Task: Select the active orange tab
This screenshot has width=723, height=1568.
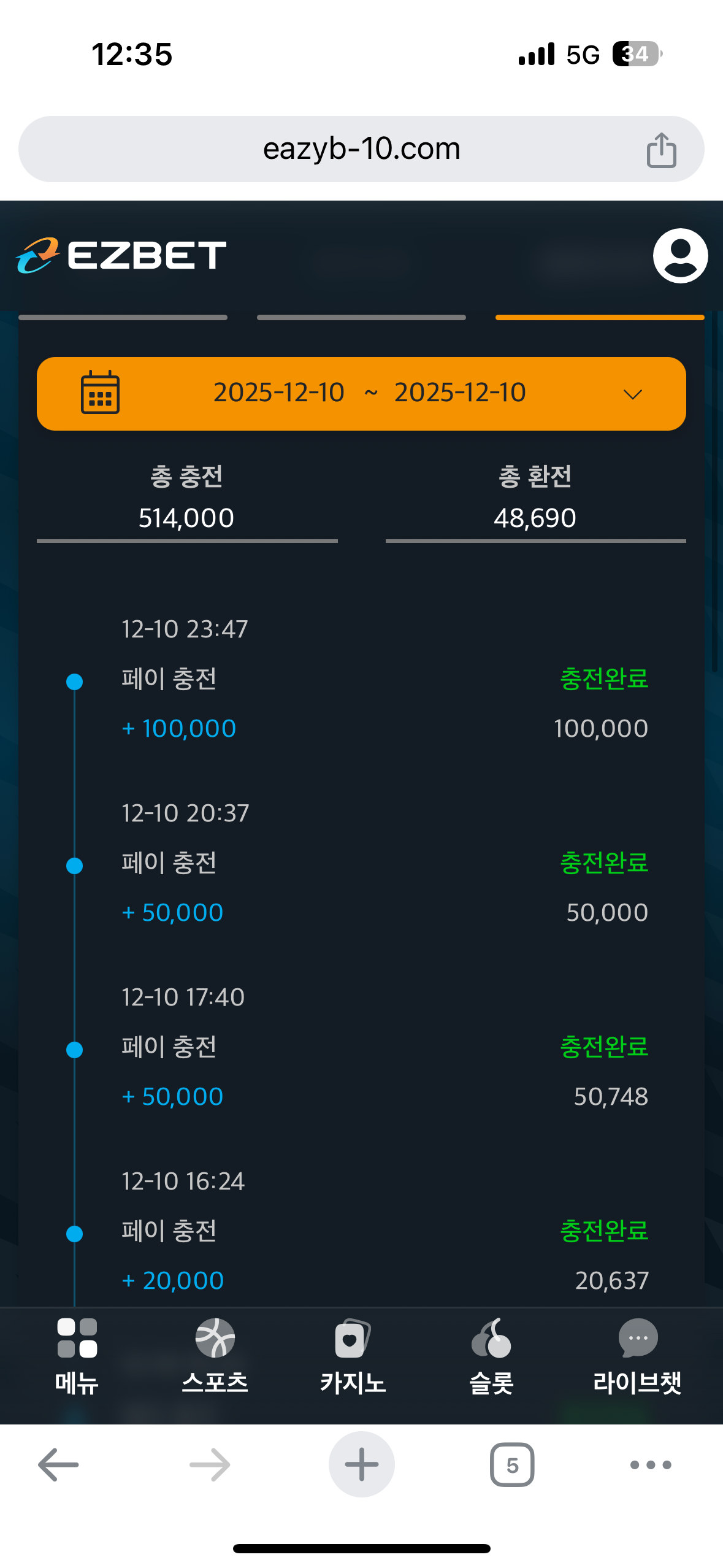Action: [x=599, y=317]
